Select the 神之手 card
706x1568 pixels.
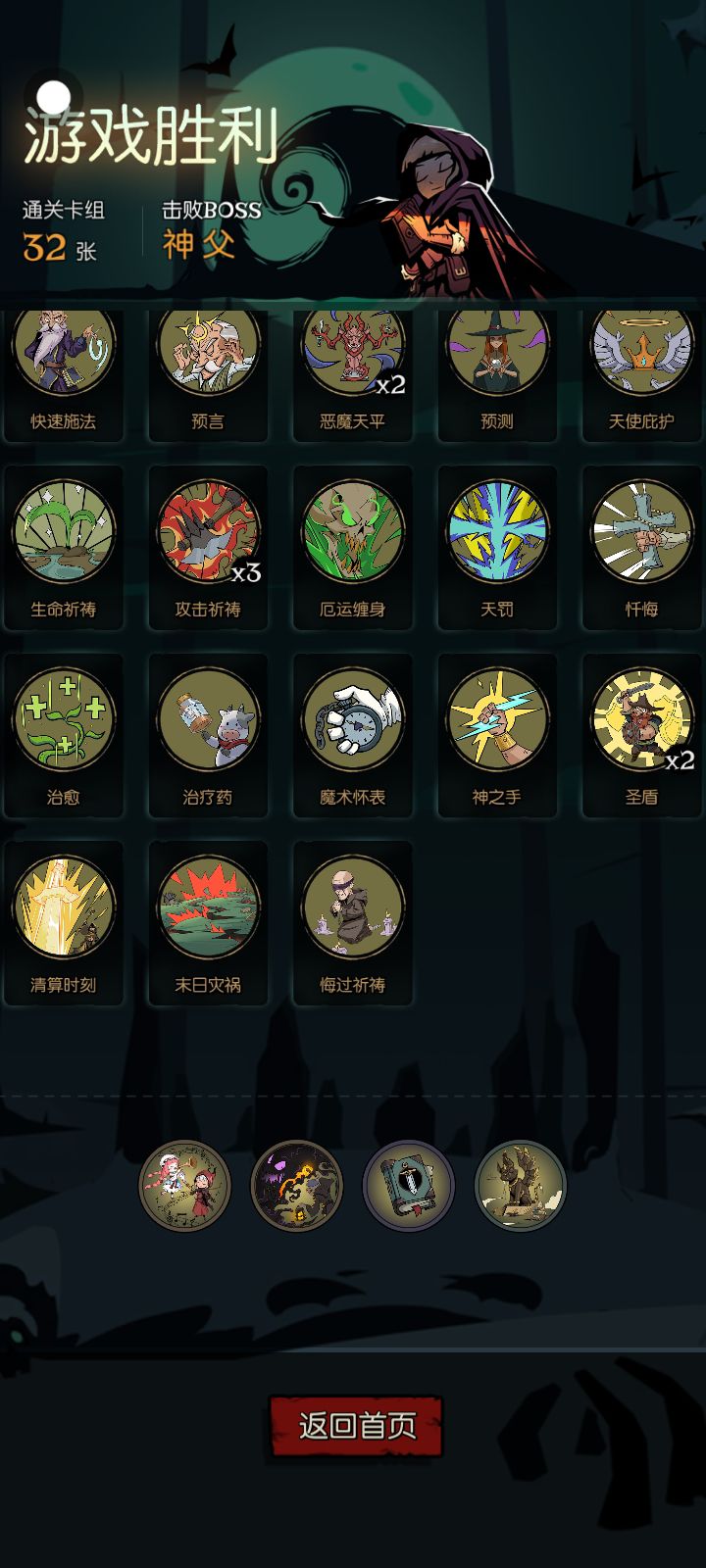497,735
